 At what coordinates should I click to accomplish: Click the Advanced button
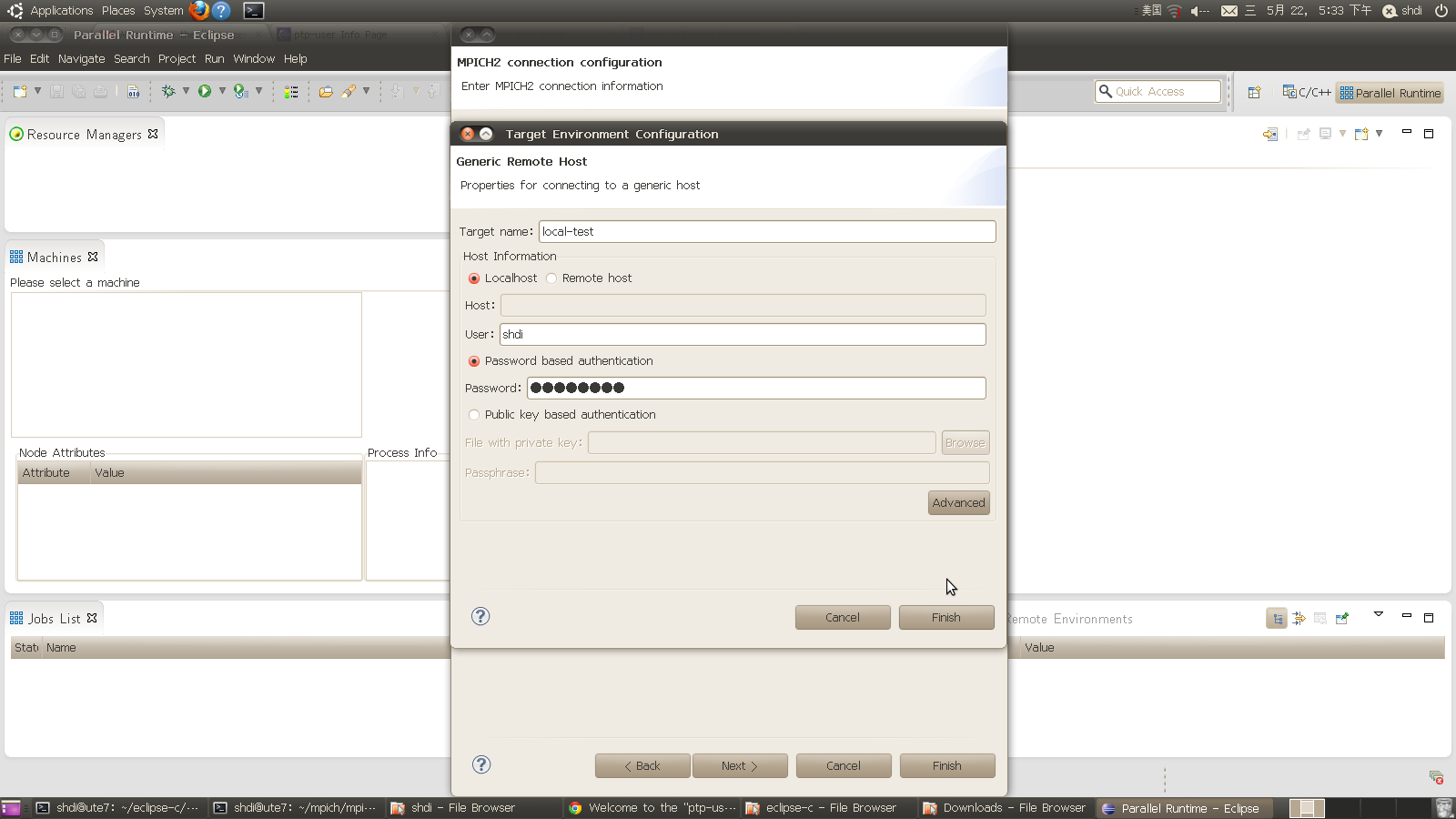[958, 502]
